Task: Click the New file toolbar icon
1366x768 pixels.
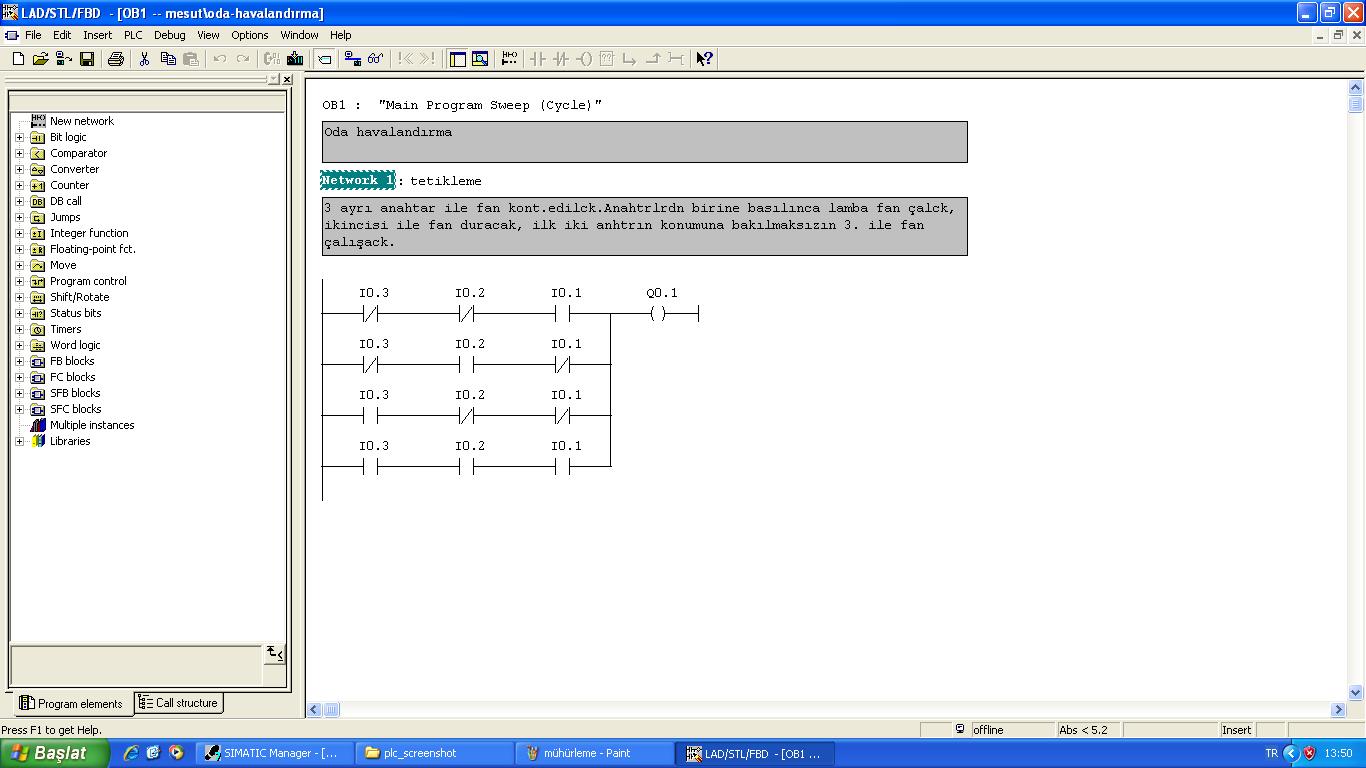Action: [x=18, y=59]
